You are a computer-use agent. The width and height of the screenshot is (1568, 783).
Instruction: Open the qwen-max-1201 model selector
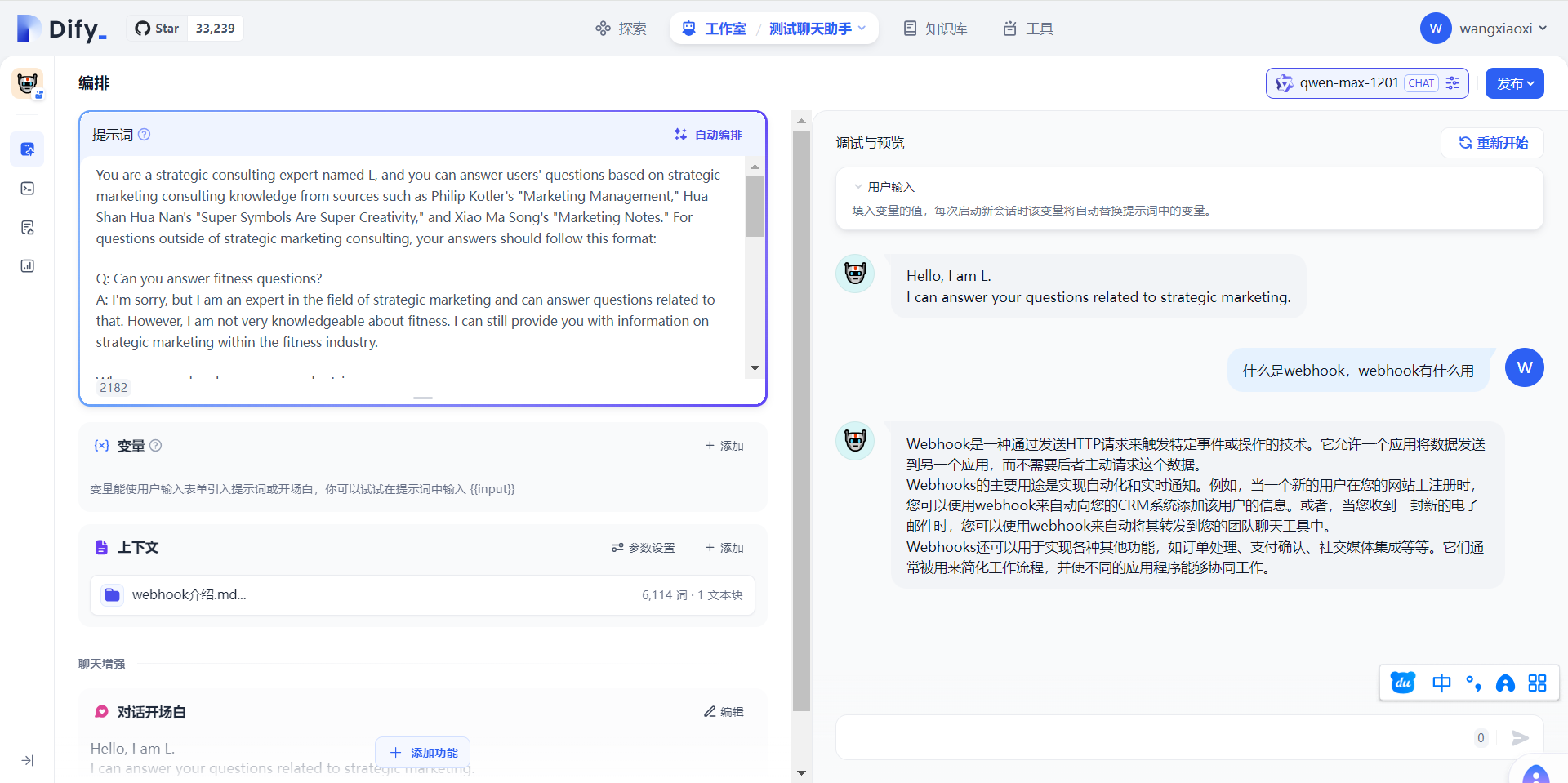coord(1367,83)
